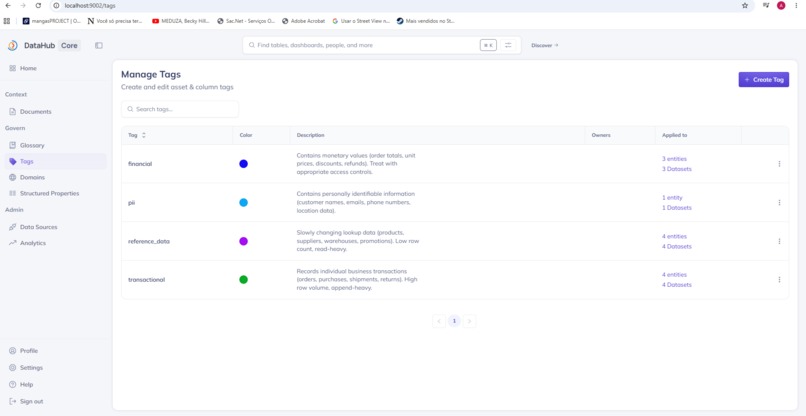
Task: Open 4 Datasets link for transactional
Action: point(676,285)
